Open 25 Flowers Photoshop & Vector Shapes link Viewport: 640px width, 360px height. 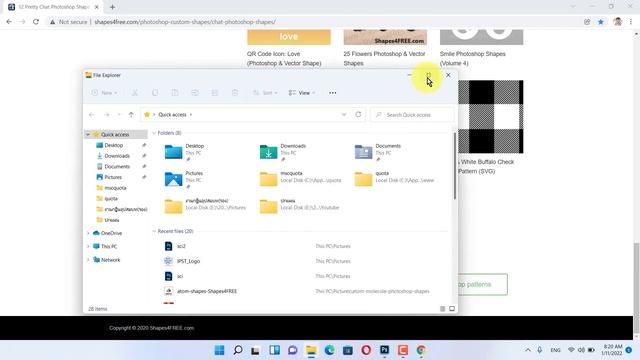(x=384, y=59)
